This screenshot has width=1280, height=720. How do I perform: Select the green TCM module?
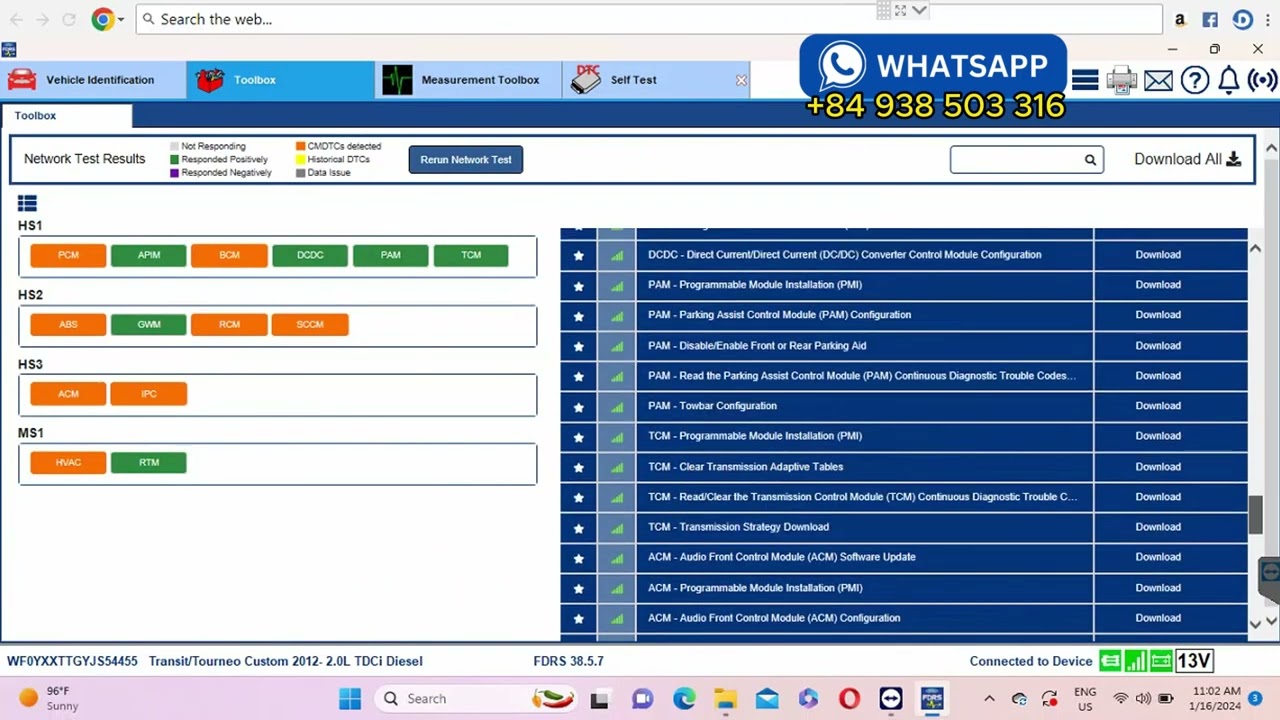click(x=471, y=255)
